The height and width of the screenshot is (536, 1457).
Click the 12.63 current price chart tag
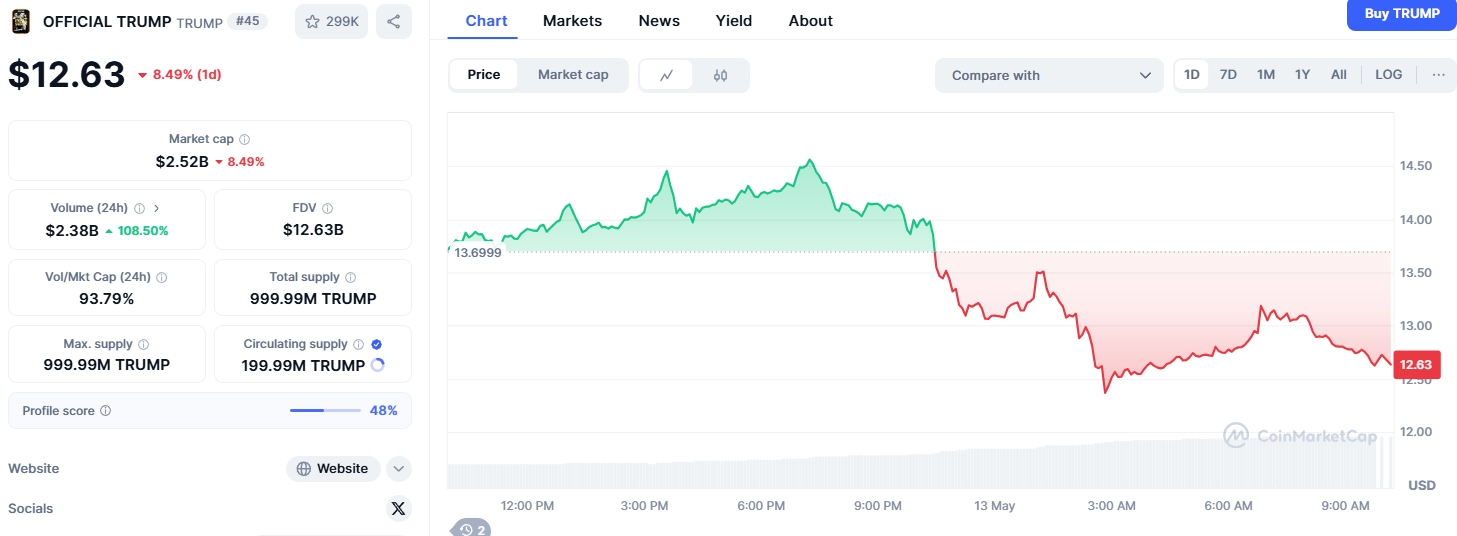[1415, 365]
